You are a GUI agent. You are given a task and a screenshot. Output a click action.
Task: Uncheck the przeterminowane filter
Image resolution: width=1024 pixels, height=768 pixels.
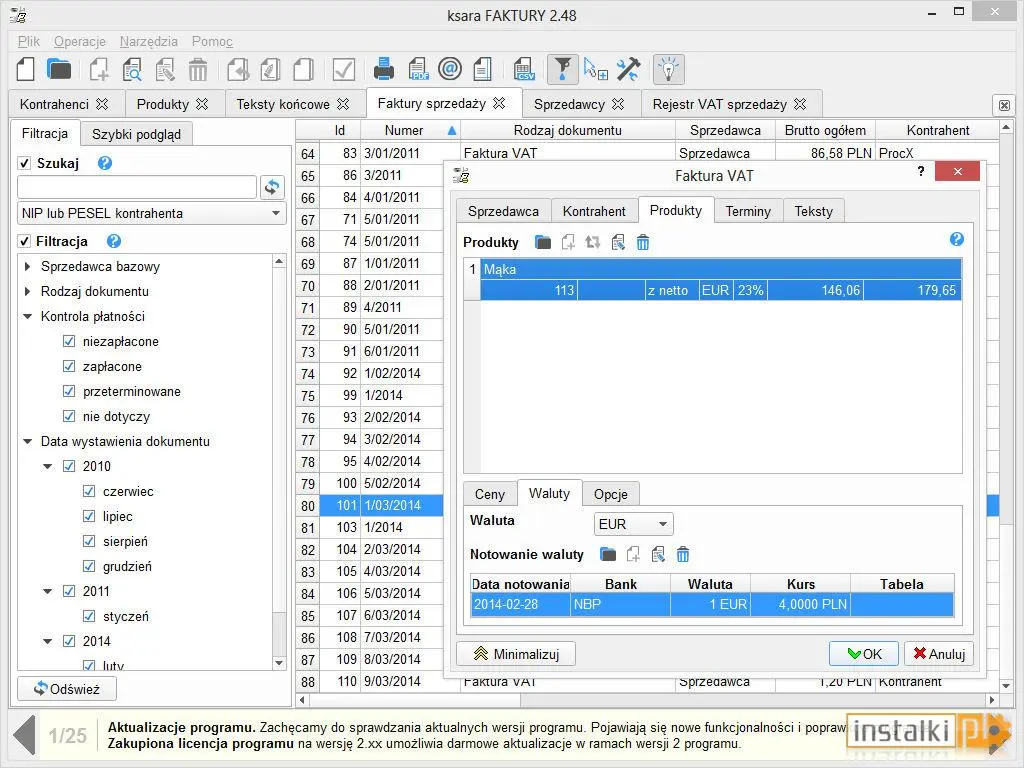(69, 391)
